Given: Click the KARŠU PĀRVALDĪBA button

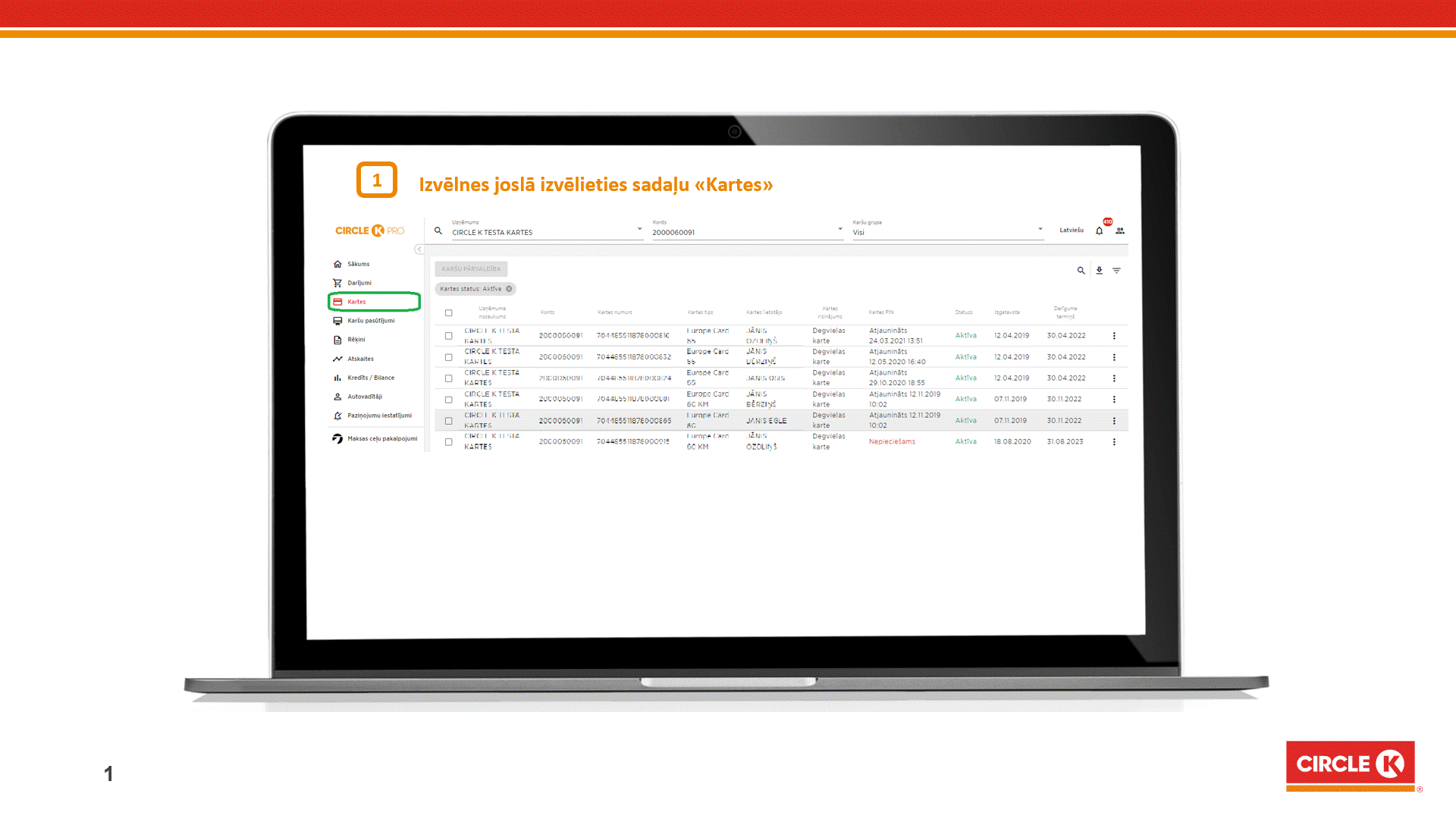Looking at the screenshot, I should point(471,269).
